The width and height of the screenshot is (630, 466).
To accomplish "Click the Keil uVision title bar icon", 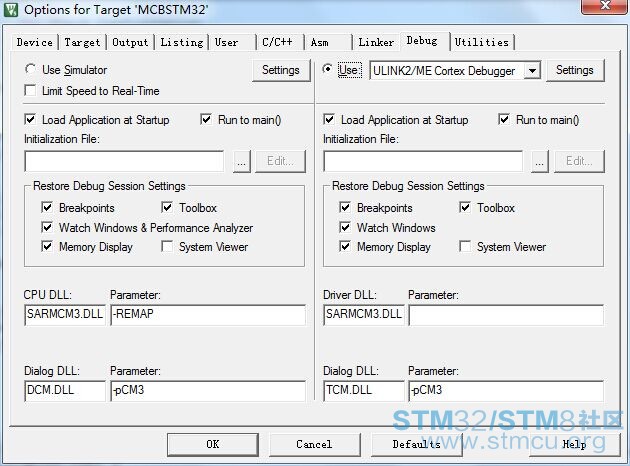I will point(11,9).
